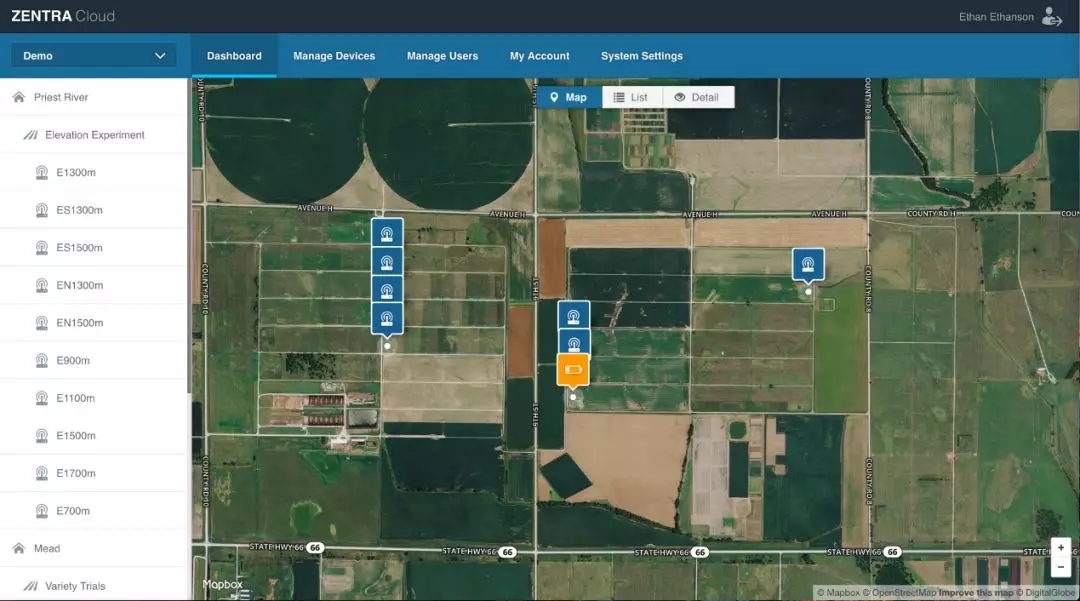Select the isolated device marker east of the field

pos(808,265)
